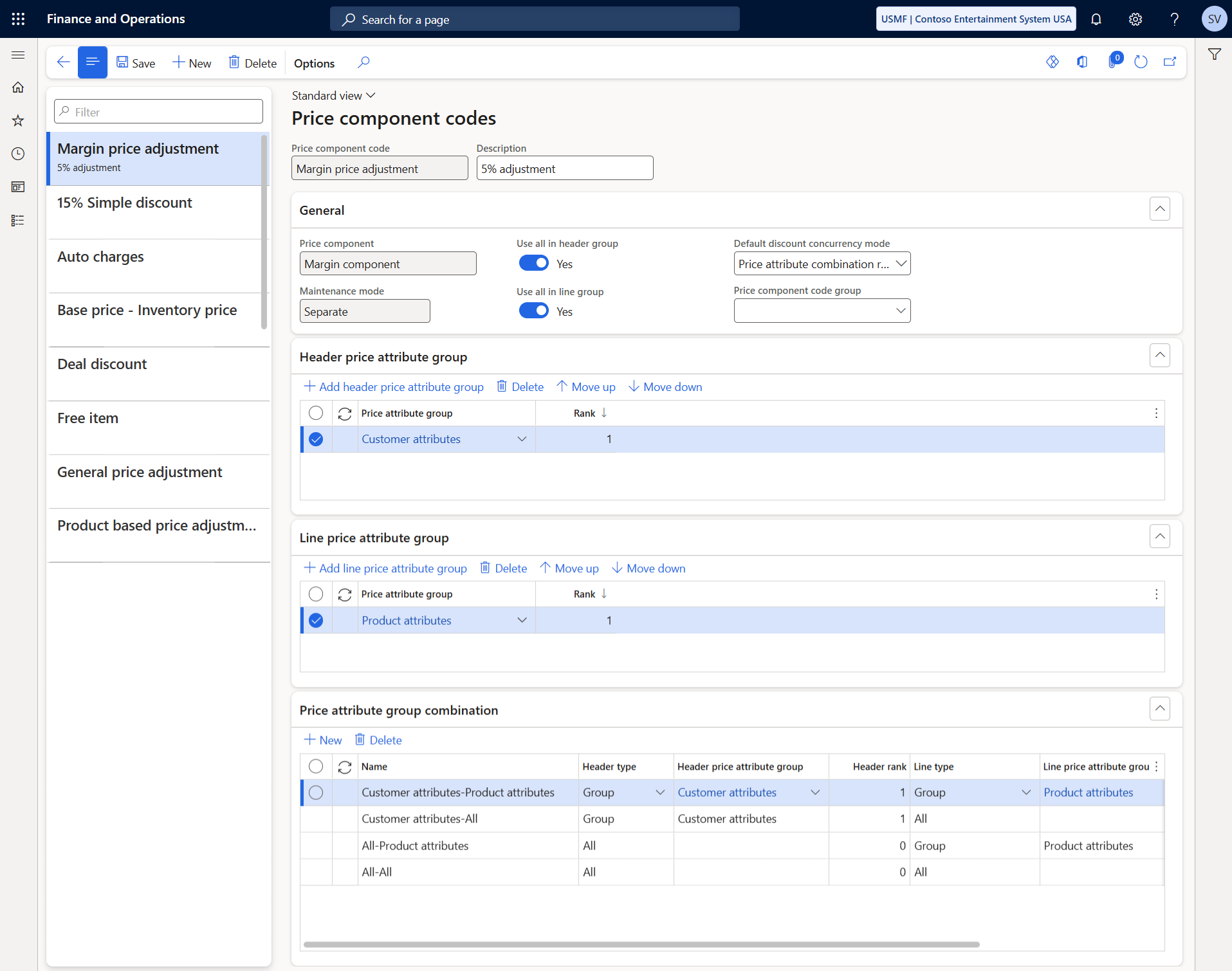Open the help question mark

coord(1175,19)
